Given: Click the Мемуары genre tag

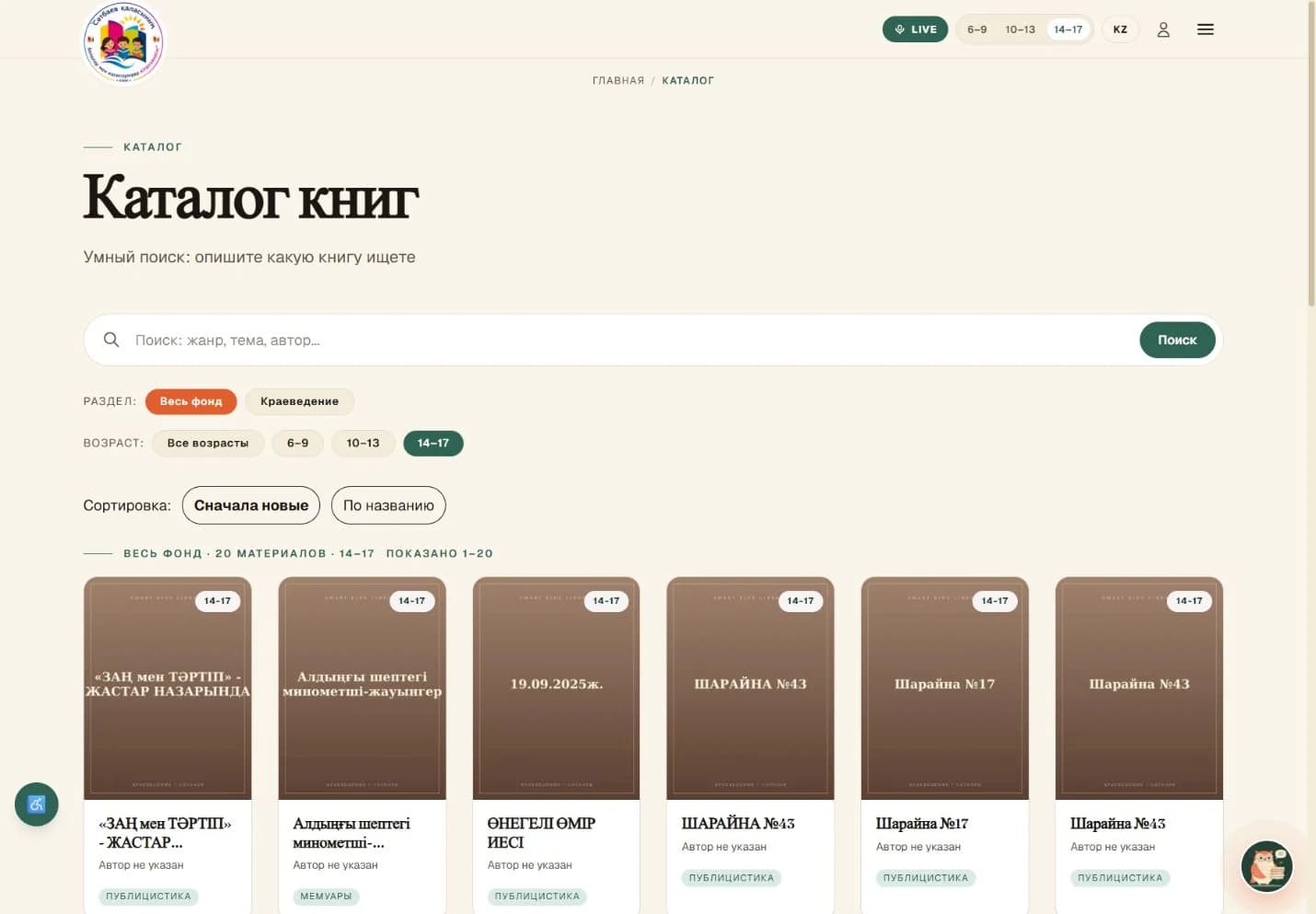Looking at the screenshot, I should pos(326,897).
